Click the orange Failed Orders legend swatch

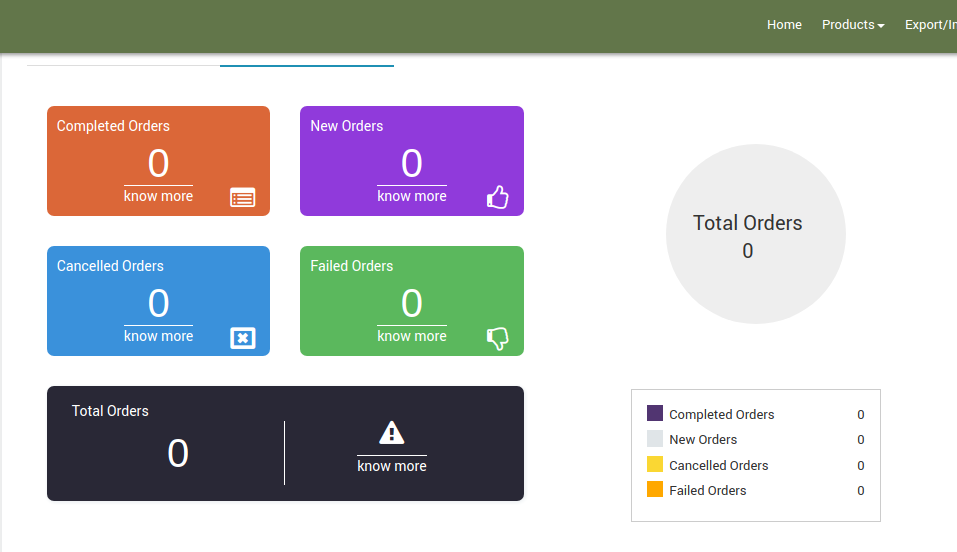655,490
